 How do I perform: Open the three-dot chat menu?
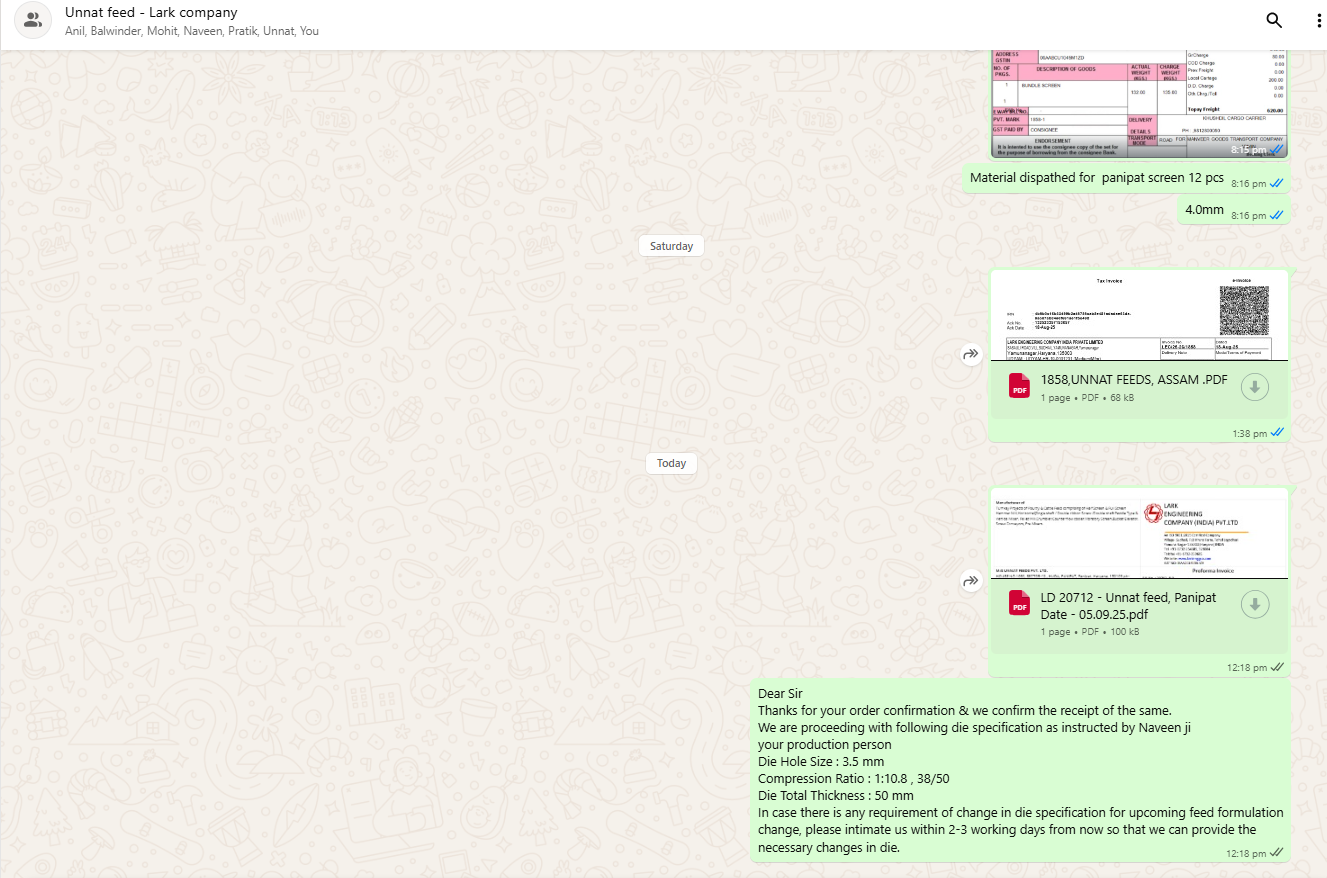[x=1318, y=20]
